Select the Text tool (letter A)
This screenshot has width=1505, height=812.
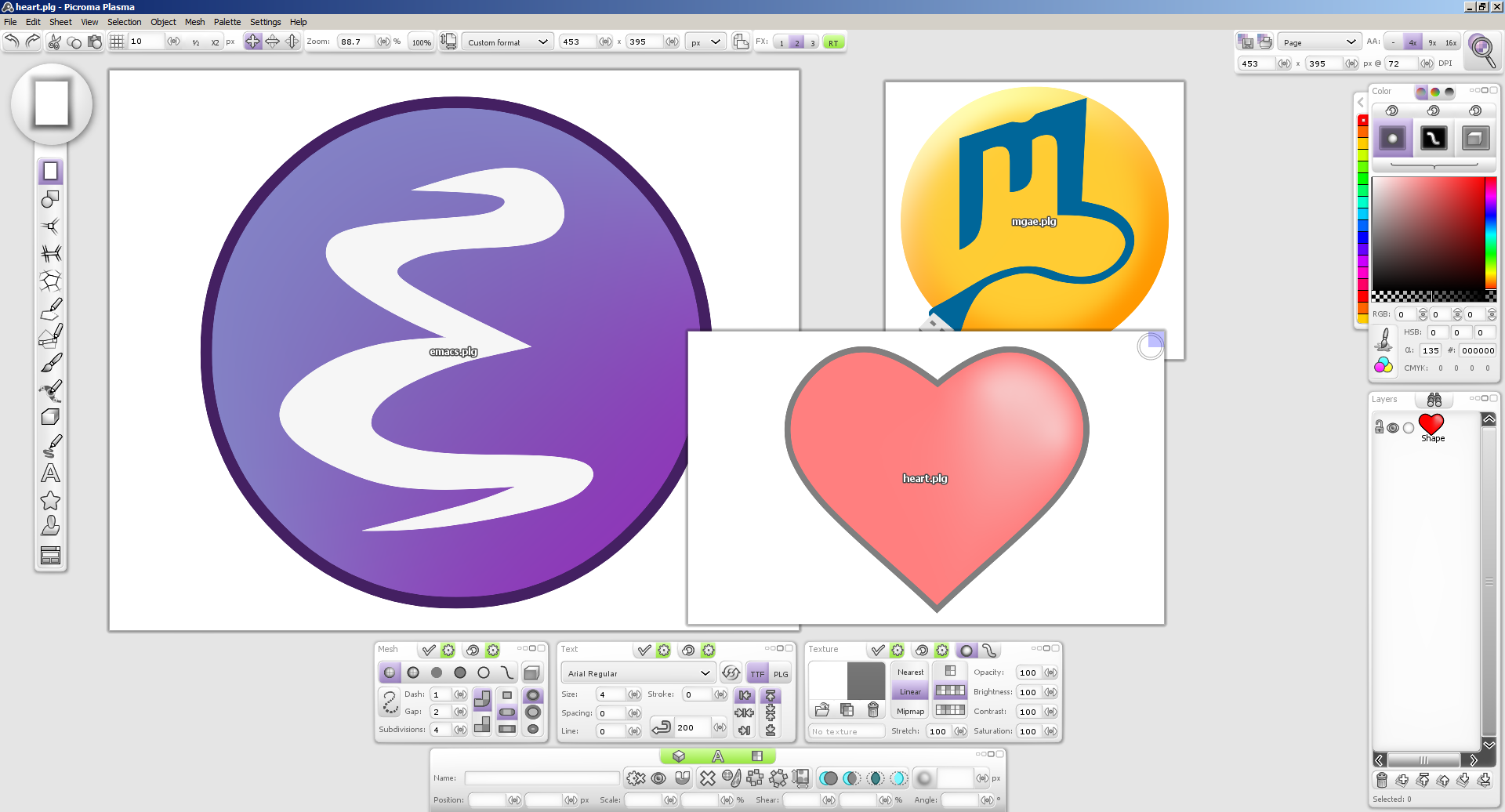(50, 473)
